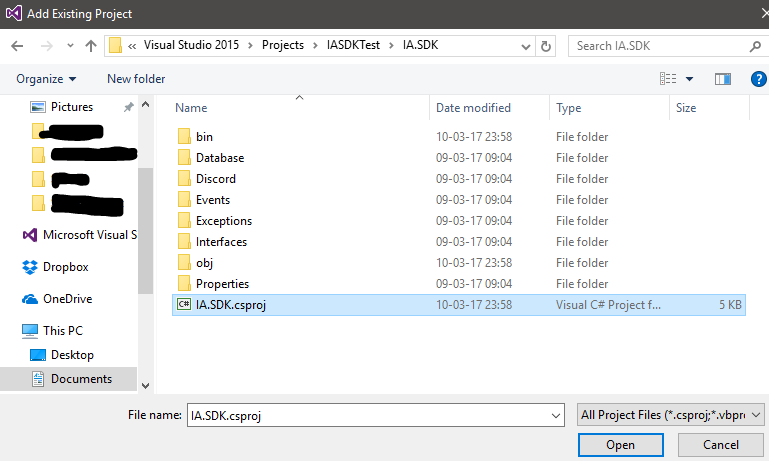The image size is (769, 461).
Task: Create a New folder
Action: pos(136,79)
